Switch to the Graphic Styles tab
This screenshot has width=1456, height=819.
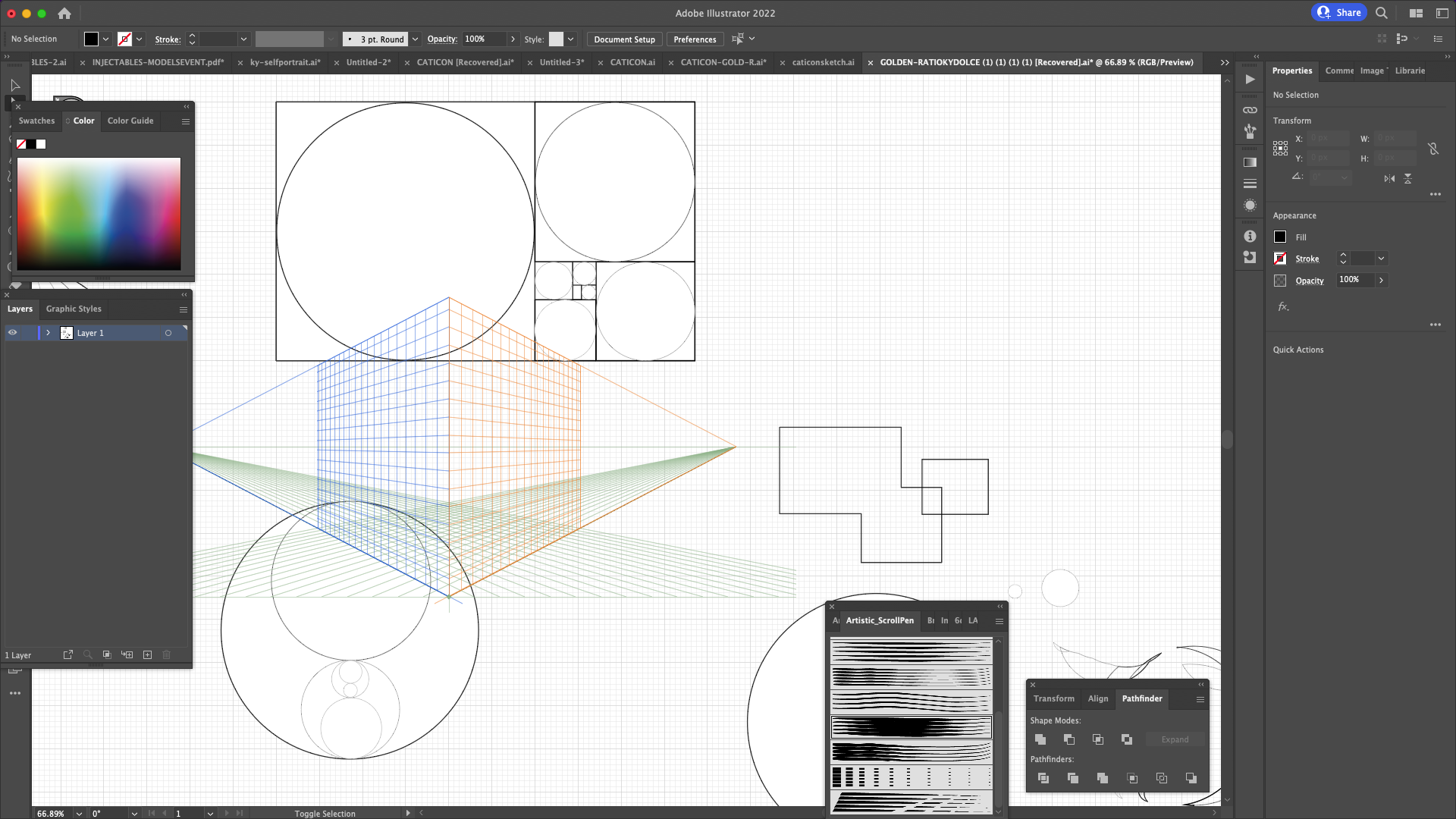(x=74, y=309)
